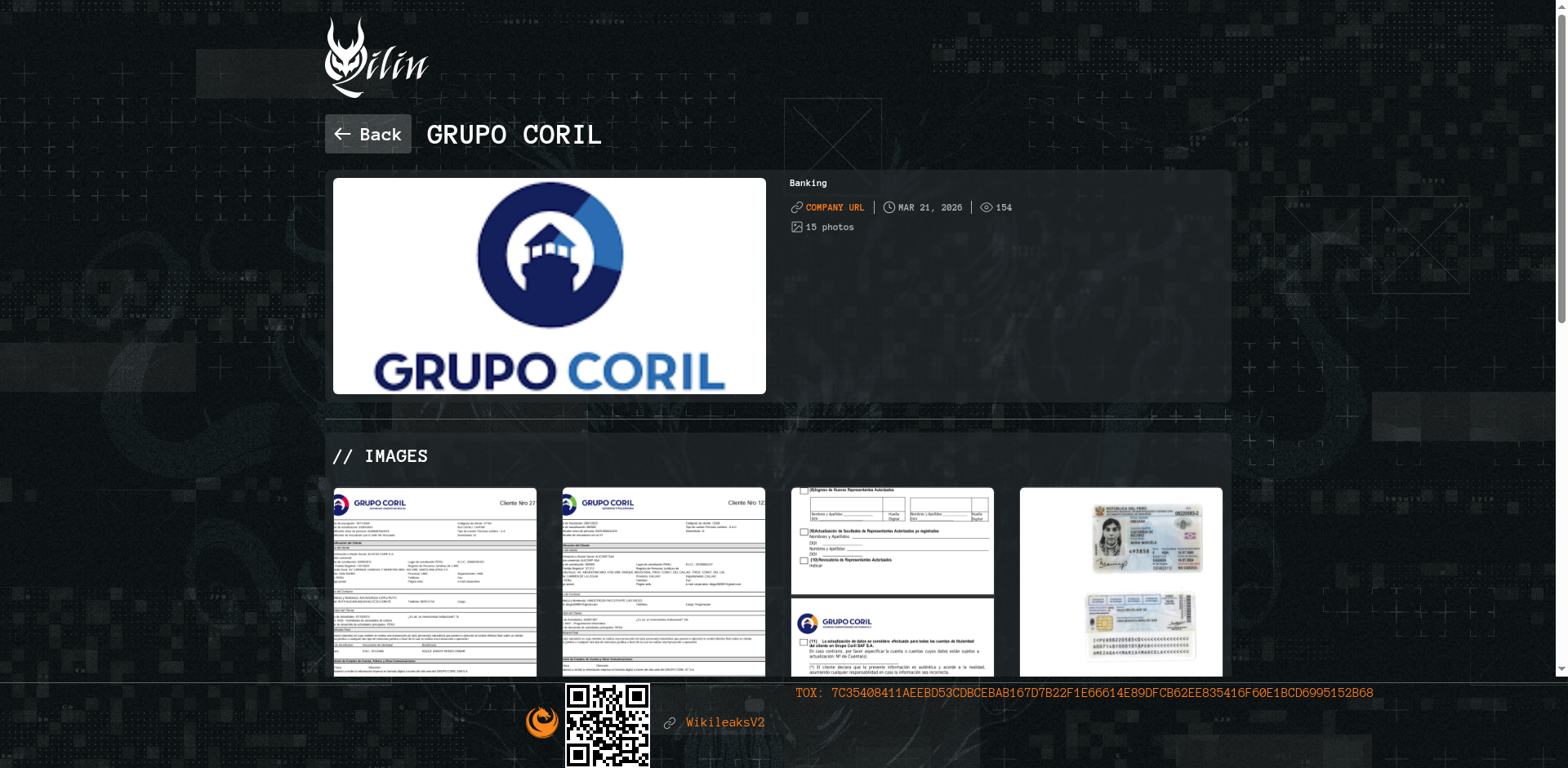Click the Banking category label
The width and height of the screenshot is (1568, 768).
tap(808, 183)
